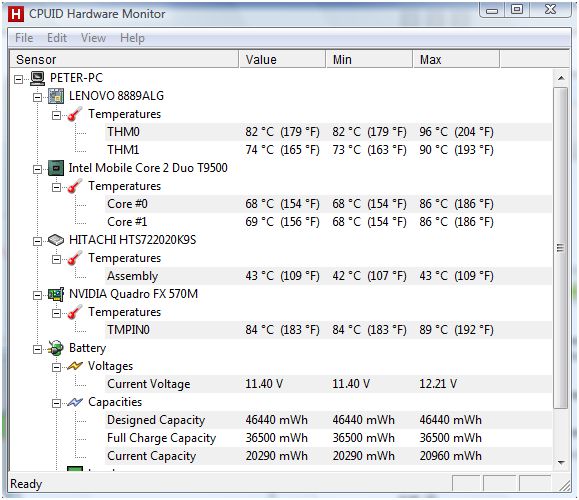Click the vertical scrollbar thumb

[561, 248]
